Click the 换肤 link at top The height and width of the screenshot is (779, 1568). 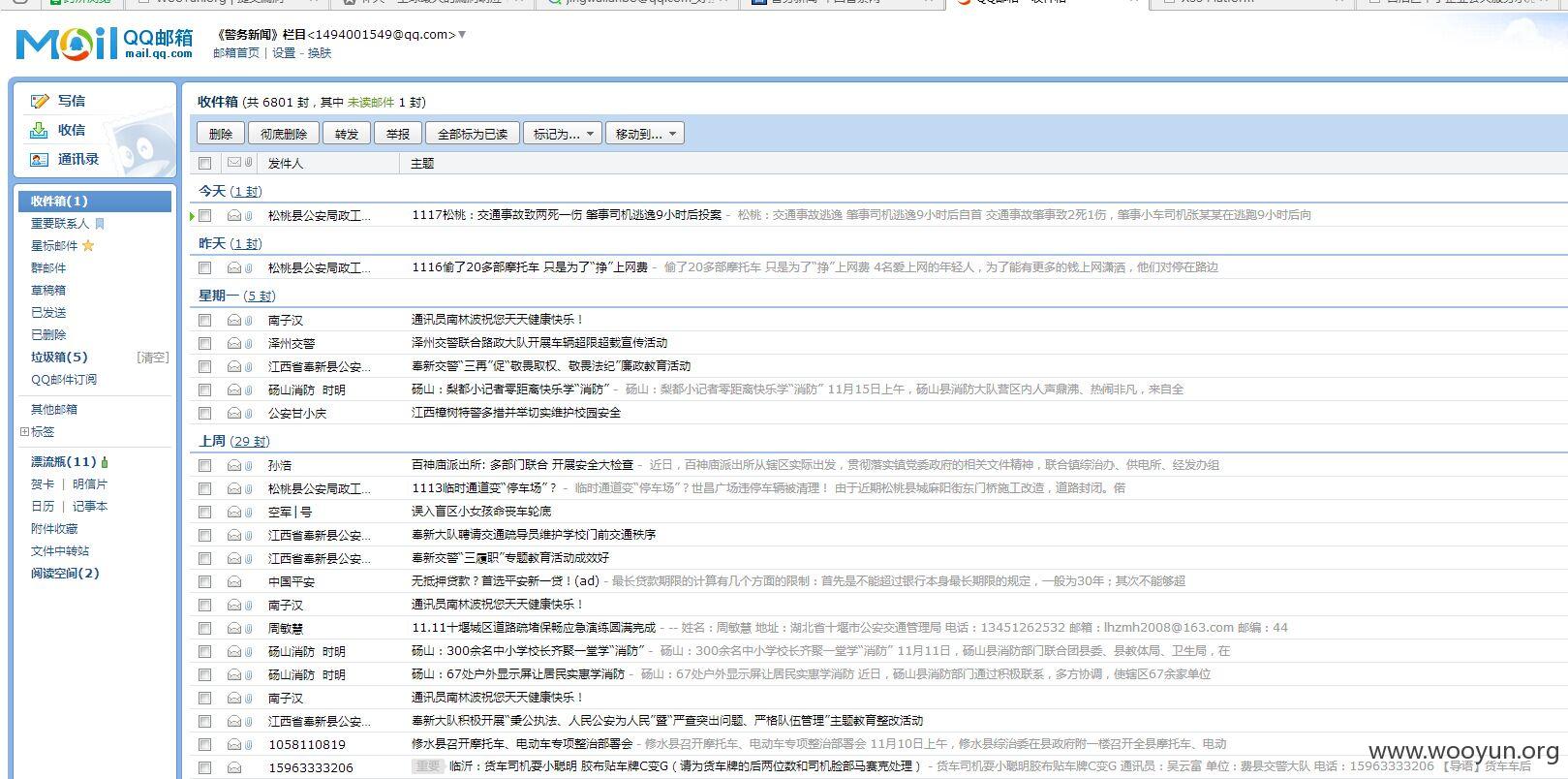pos(320,53)
